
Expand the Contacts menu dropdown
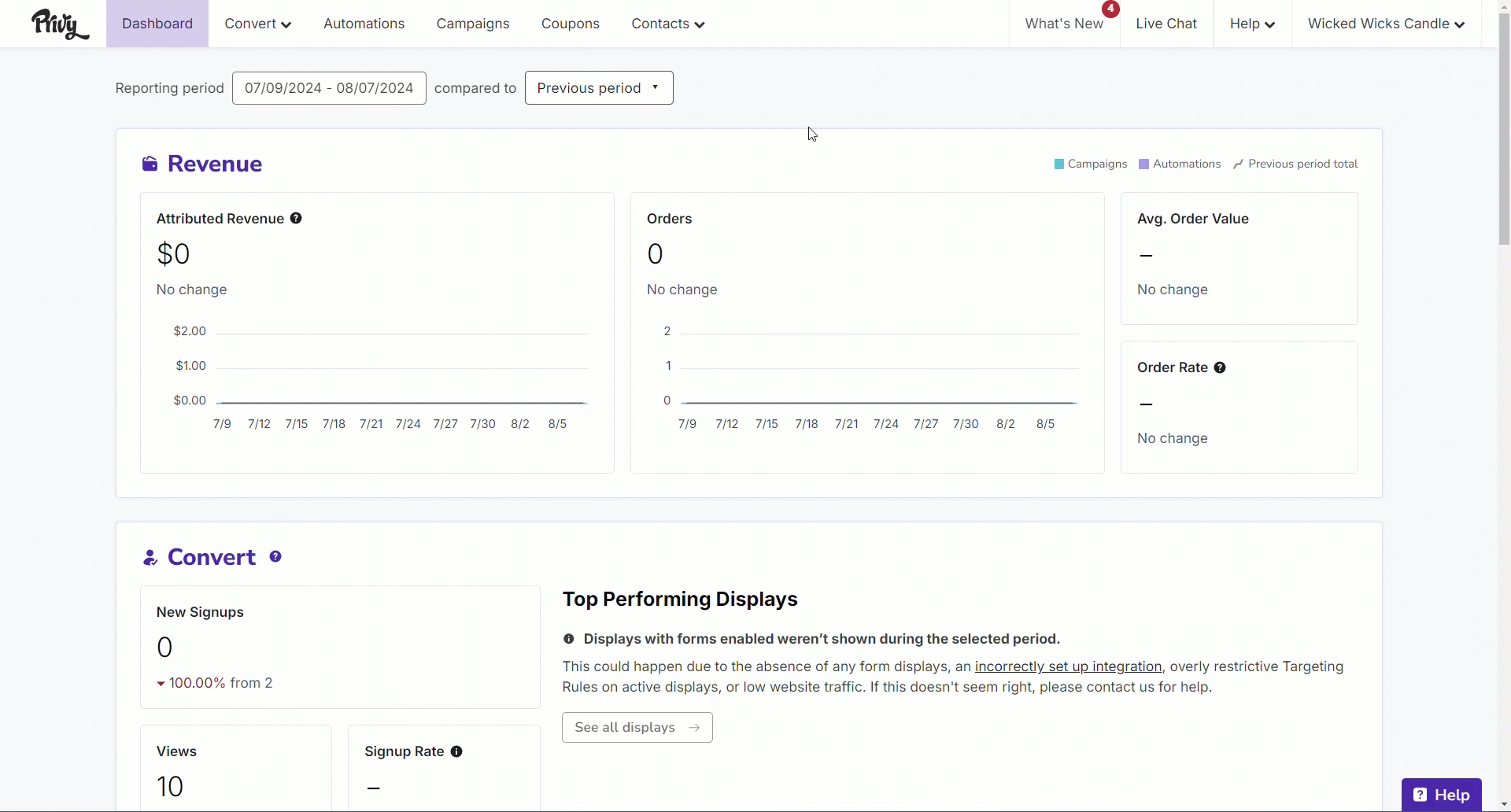coord(667,24)
